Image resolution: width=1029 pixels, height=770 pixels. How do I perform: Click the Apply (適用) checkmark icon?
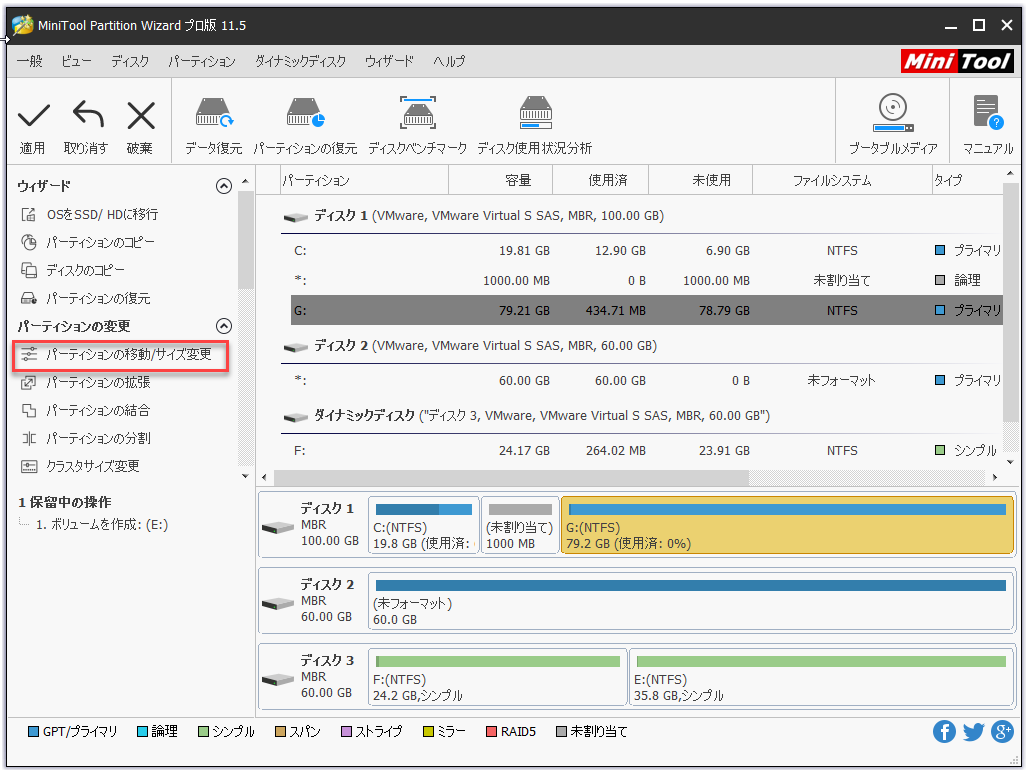pos(33,116)
